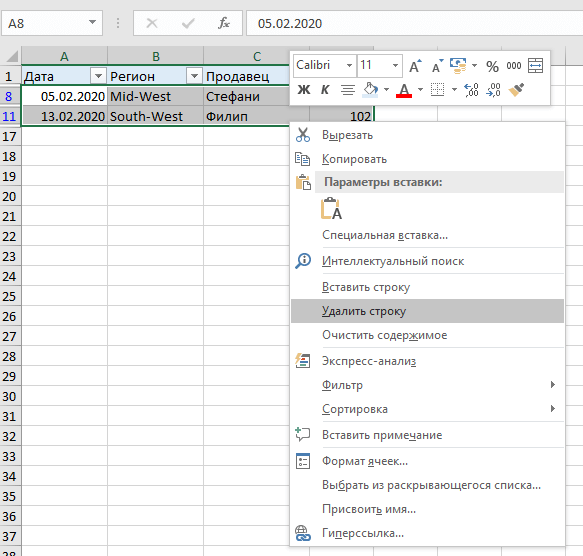Screen dimensions: 583x556
Task: Center align text via mini toolbar
Action: click(x=348, y=90)
